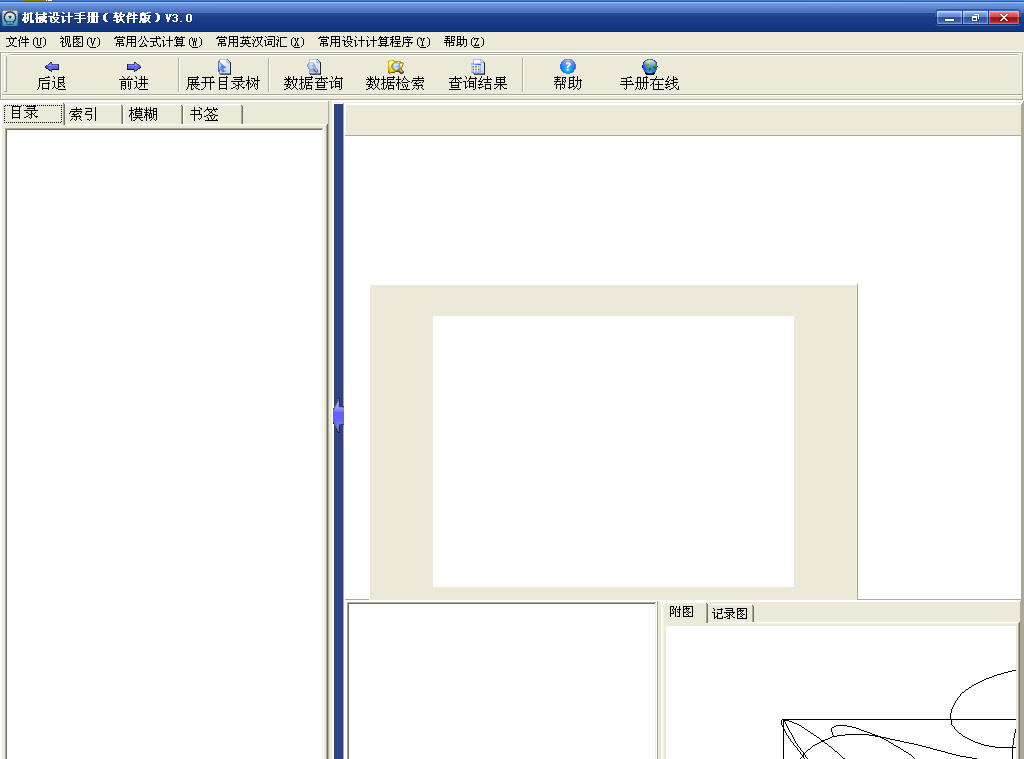The height and width of the screenshot is (759, 1024).
Task: Click the lower-left text box panel
Action: pos(502,681)
